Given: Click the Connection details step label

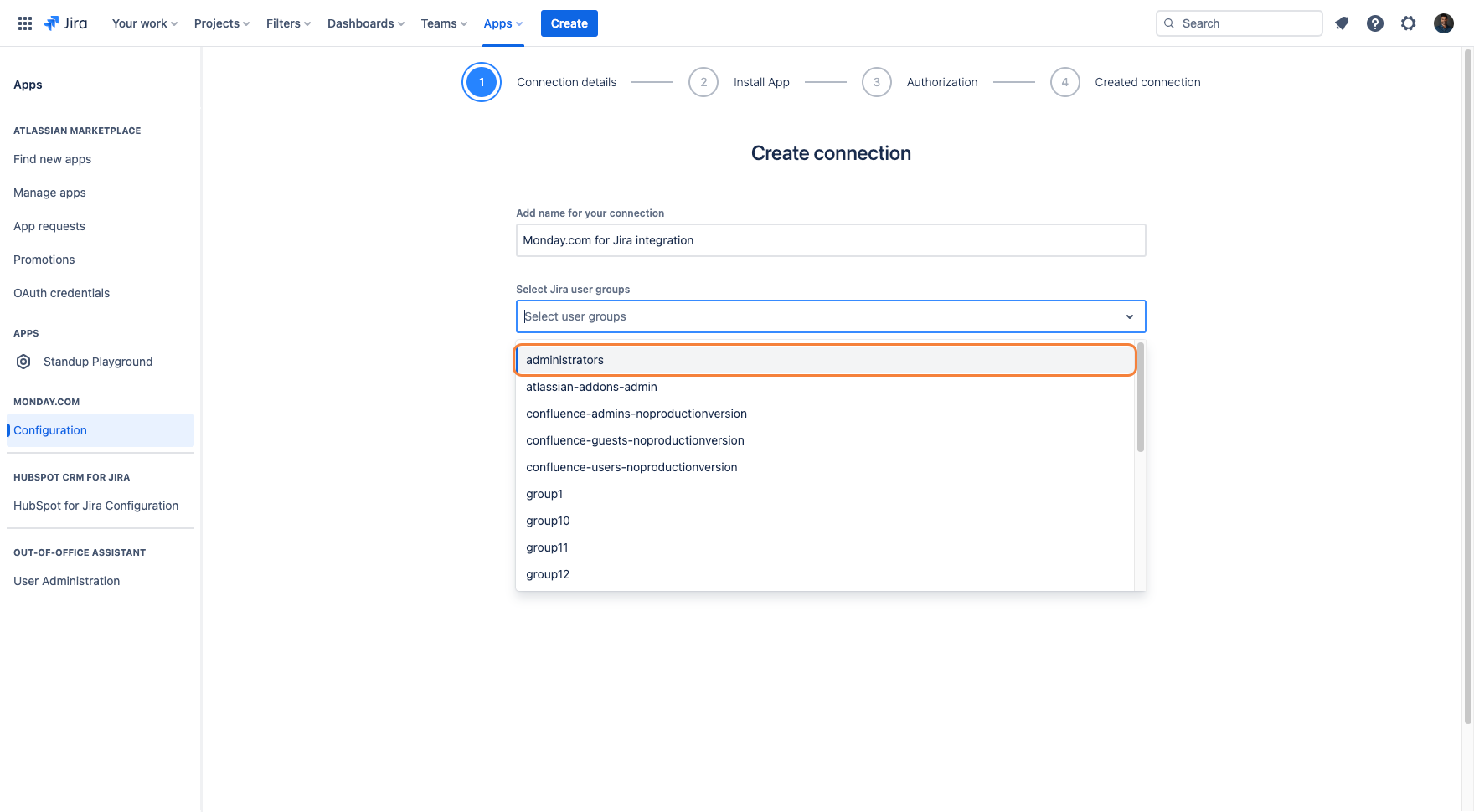Looking at the screenshot, I should tap(566, 82).
